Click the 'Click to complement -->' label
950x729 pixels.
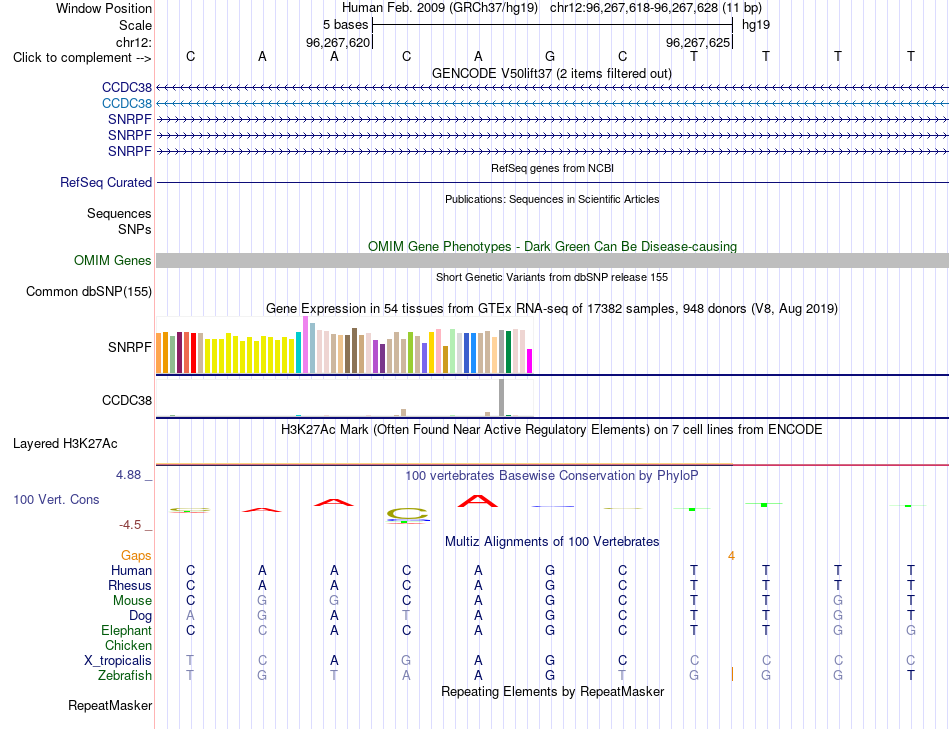tap(82, 58)
